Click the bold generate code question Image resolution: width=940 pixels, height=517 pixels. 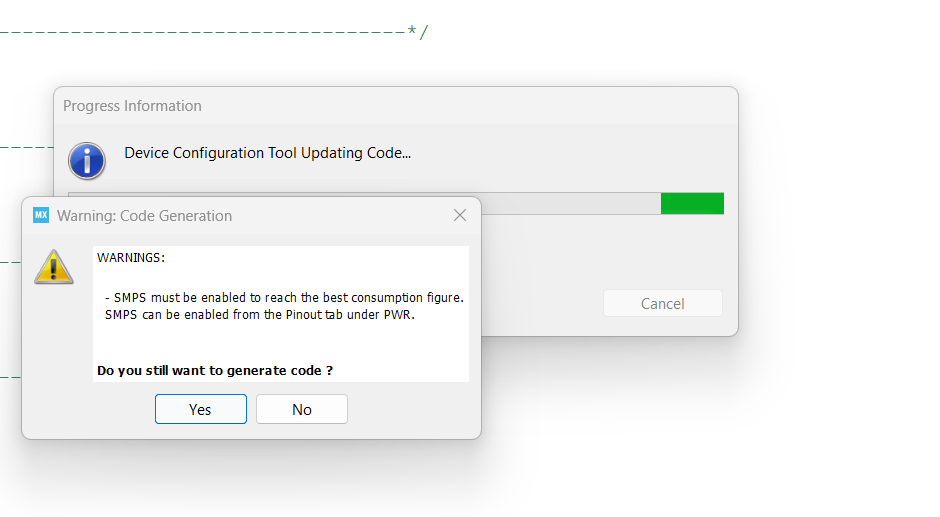click(x=215, y=370)
